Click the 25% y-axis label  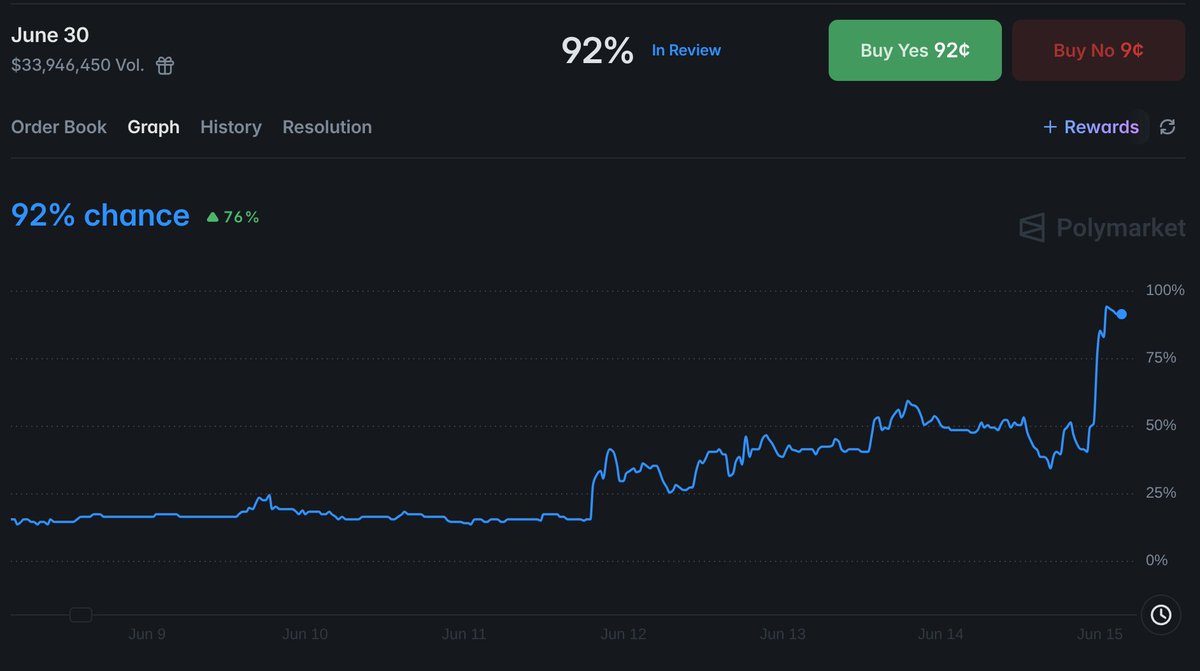[1162, 493]
